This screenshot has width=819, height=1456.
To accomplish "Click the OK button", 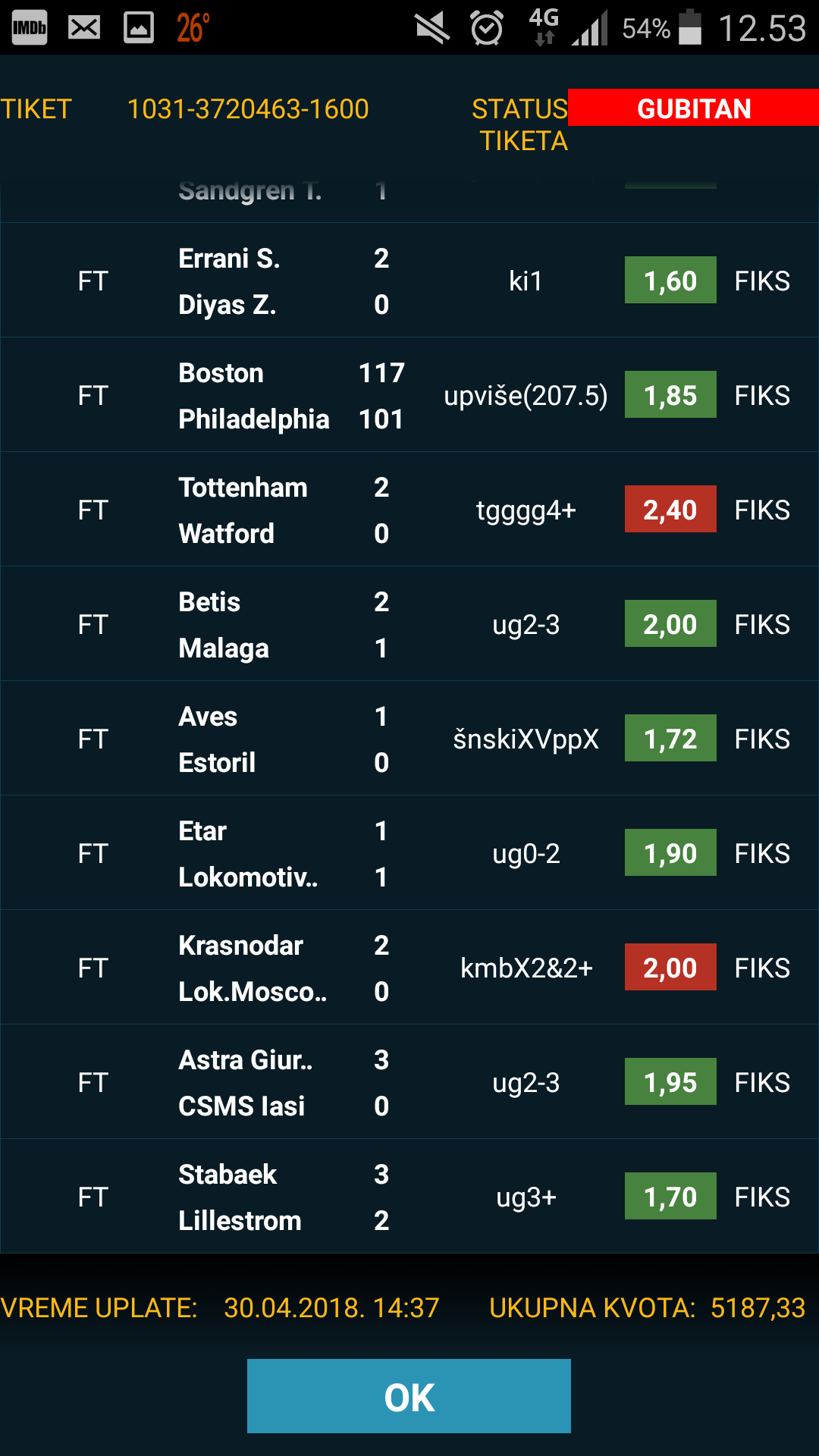I will pyautogui.click(x=409, y=1396).
